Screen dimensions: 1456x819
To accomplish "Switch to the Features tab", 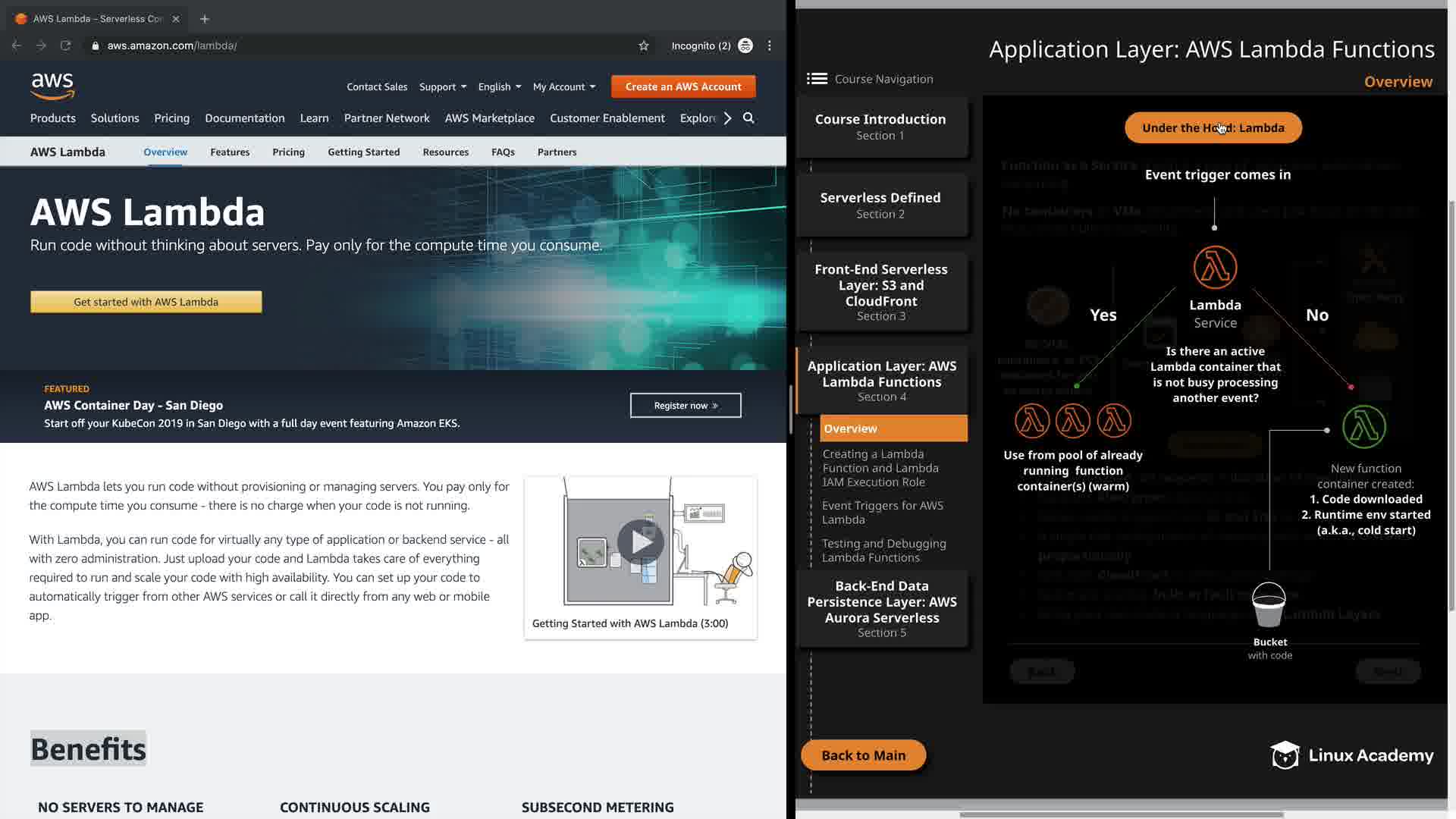I will point(230,152).
